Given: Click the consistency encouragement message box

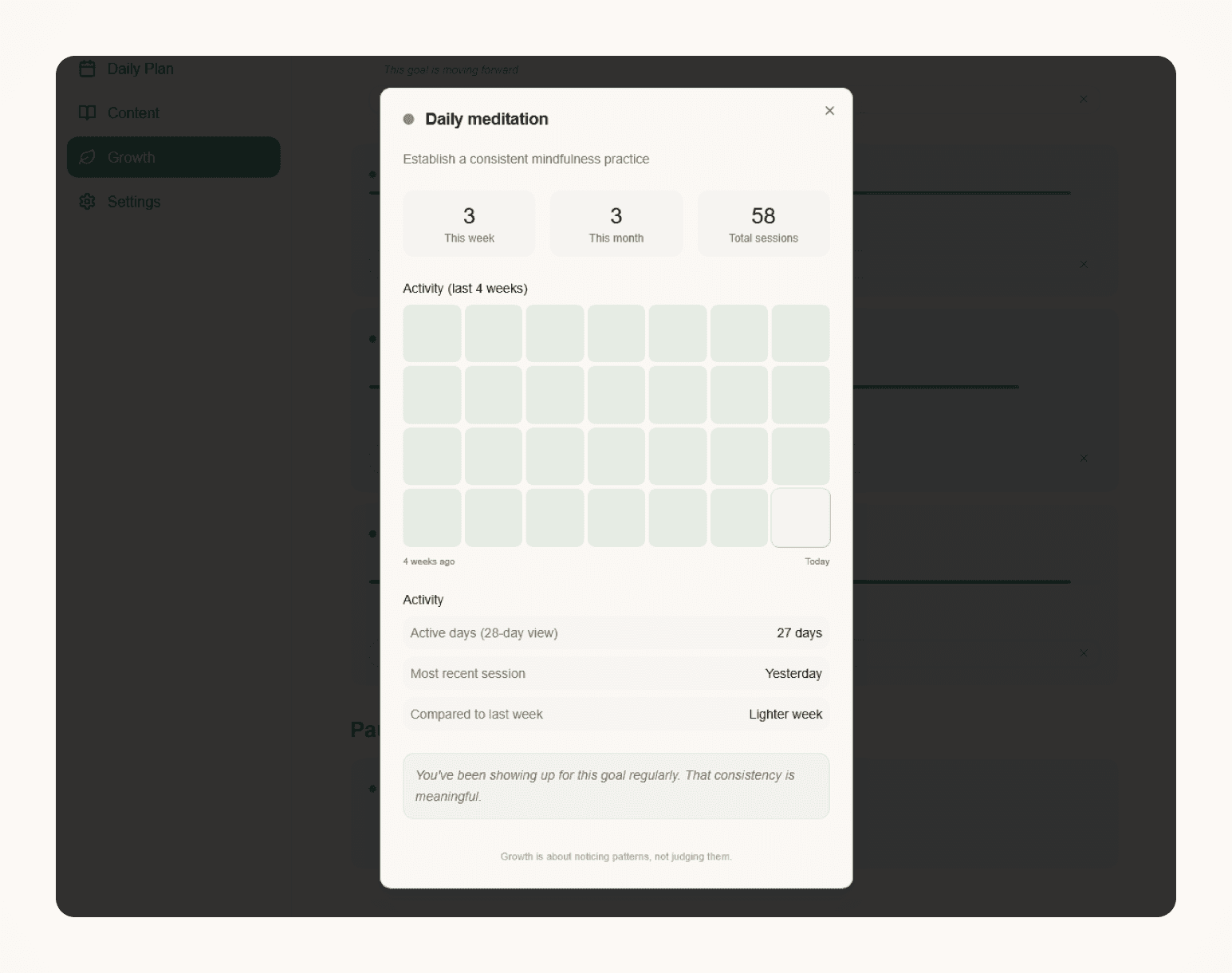Looking at the screenshot, I should coord(616,786).
